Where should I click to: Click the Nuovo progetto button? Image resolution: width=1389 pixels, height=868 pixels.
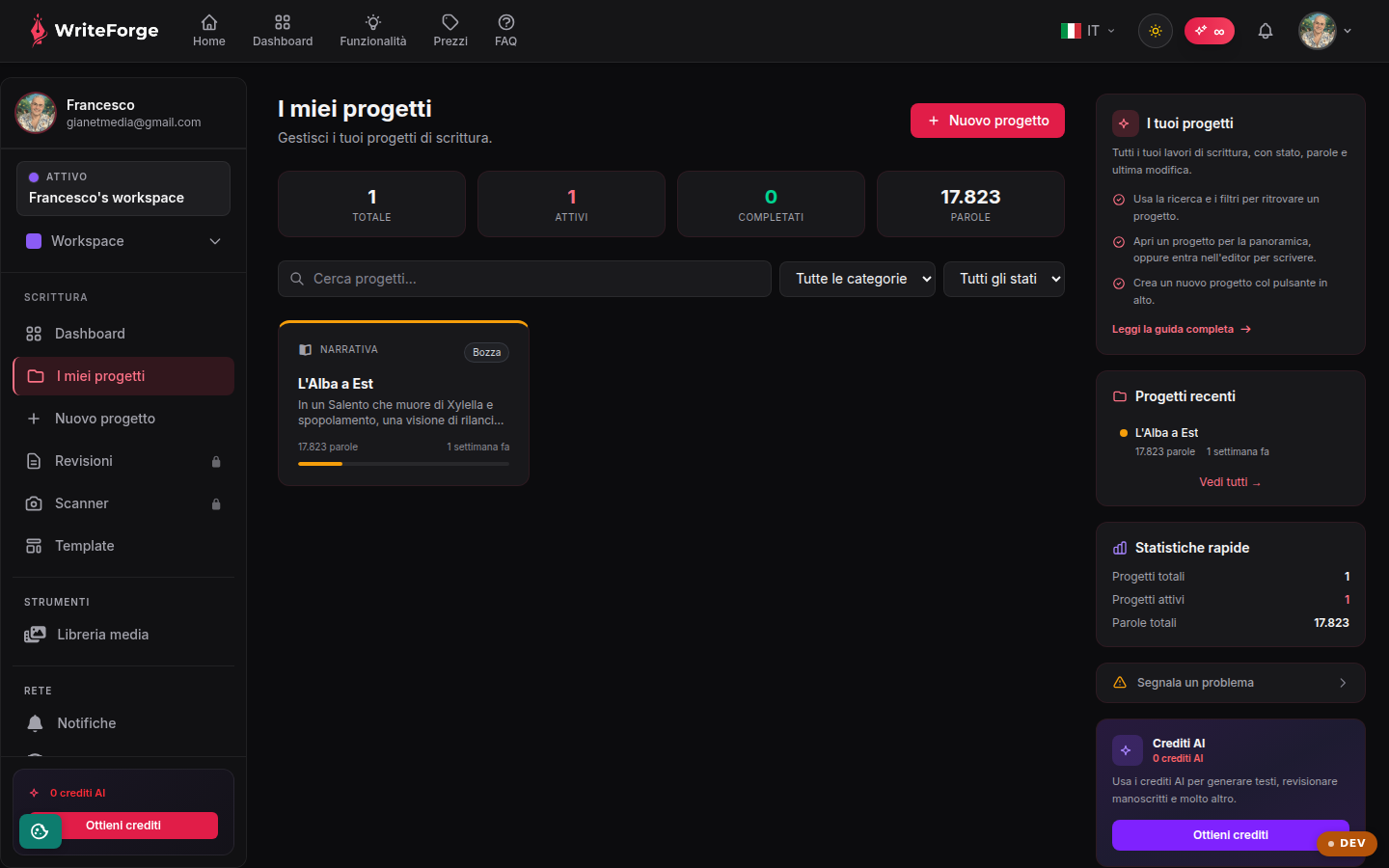click(x=988, y=121)
